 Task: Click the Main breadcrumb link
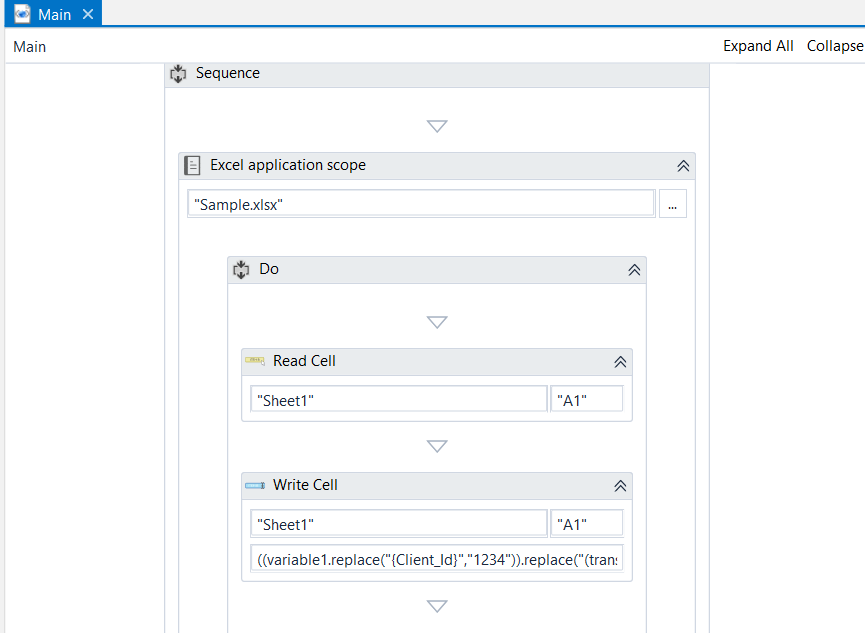point(30,47)
